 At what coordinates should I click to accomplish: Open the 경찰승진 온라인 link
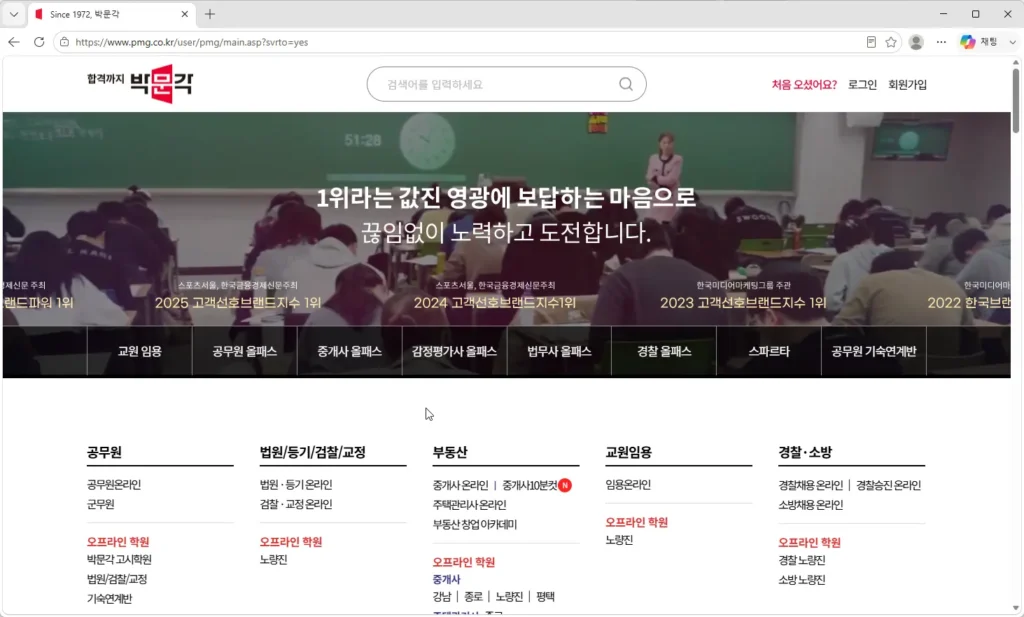(x=888, y=486)
